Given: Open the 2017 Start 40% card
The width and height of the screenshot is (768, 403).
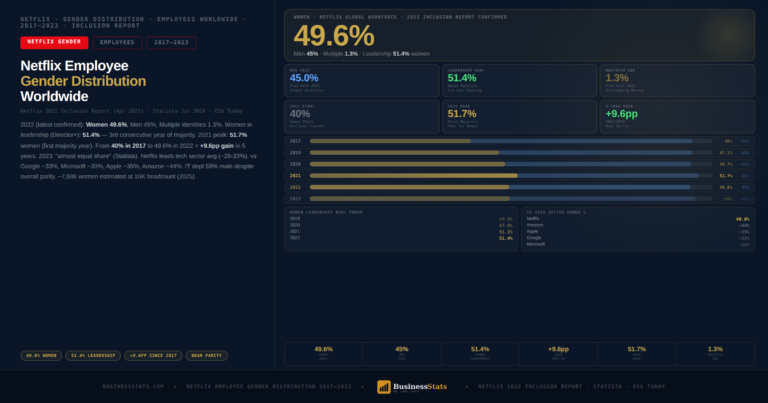Looking at the screenshot, I should (361, 117).
